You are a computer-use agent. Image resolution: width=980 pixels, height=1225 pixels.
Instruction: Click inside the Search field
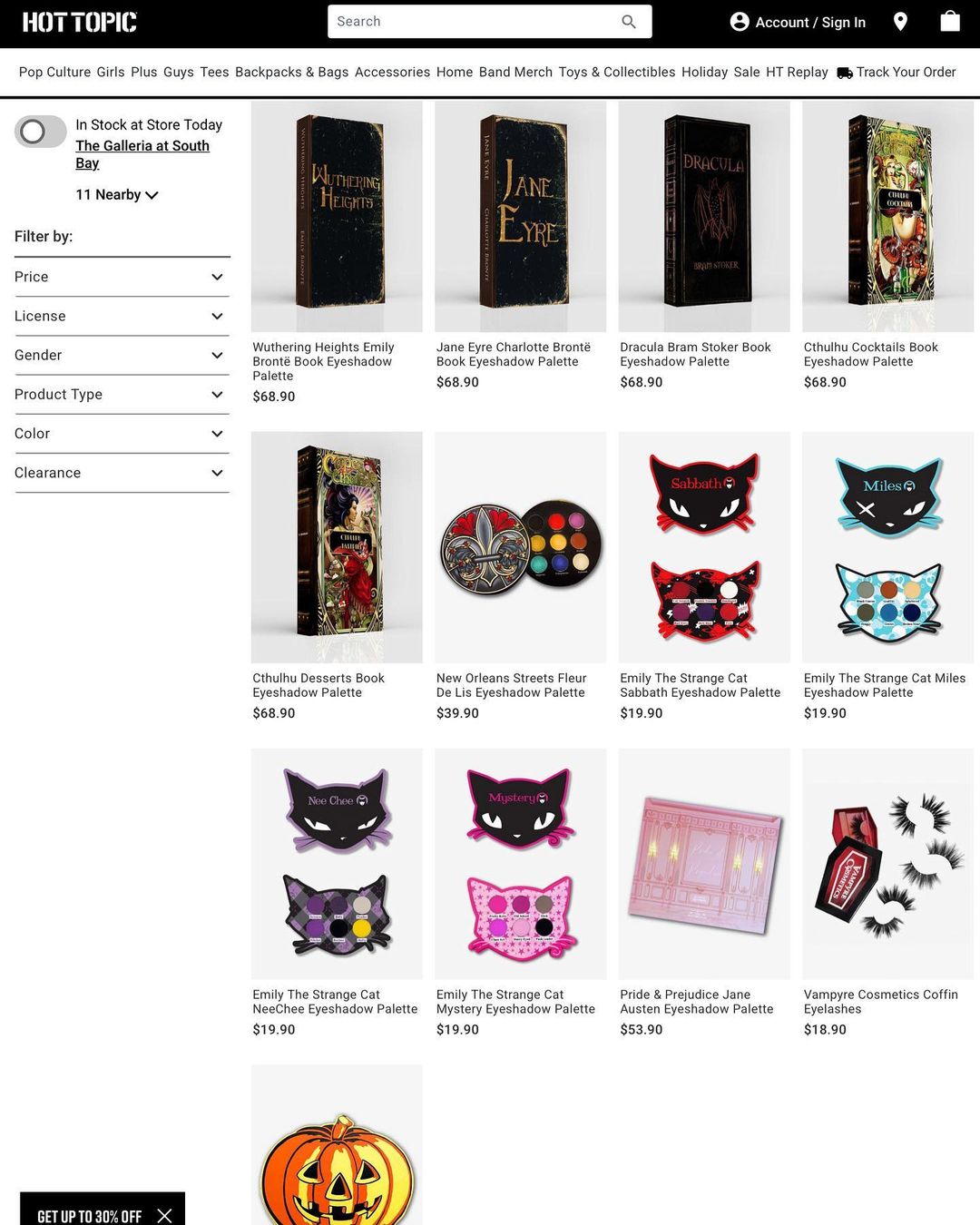pos(472,22)
